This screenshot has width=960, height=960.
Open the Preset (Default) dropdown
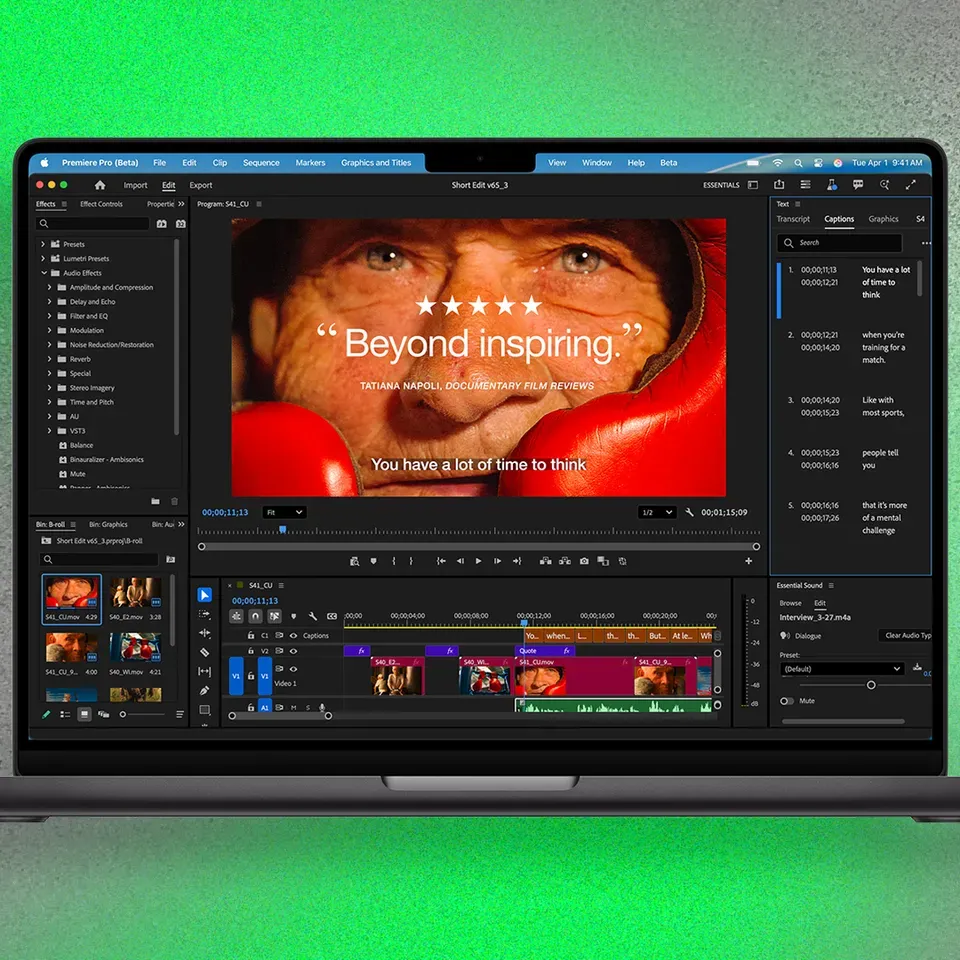841,669
